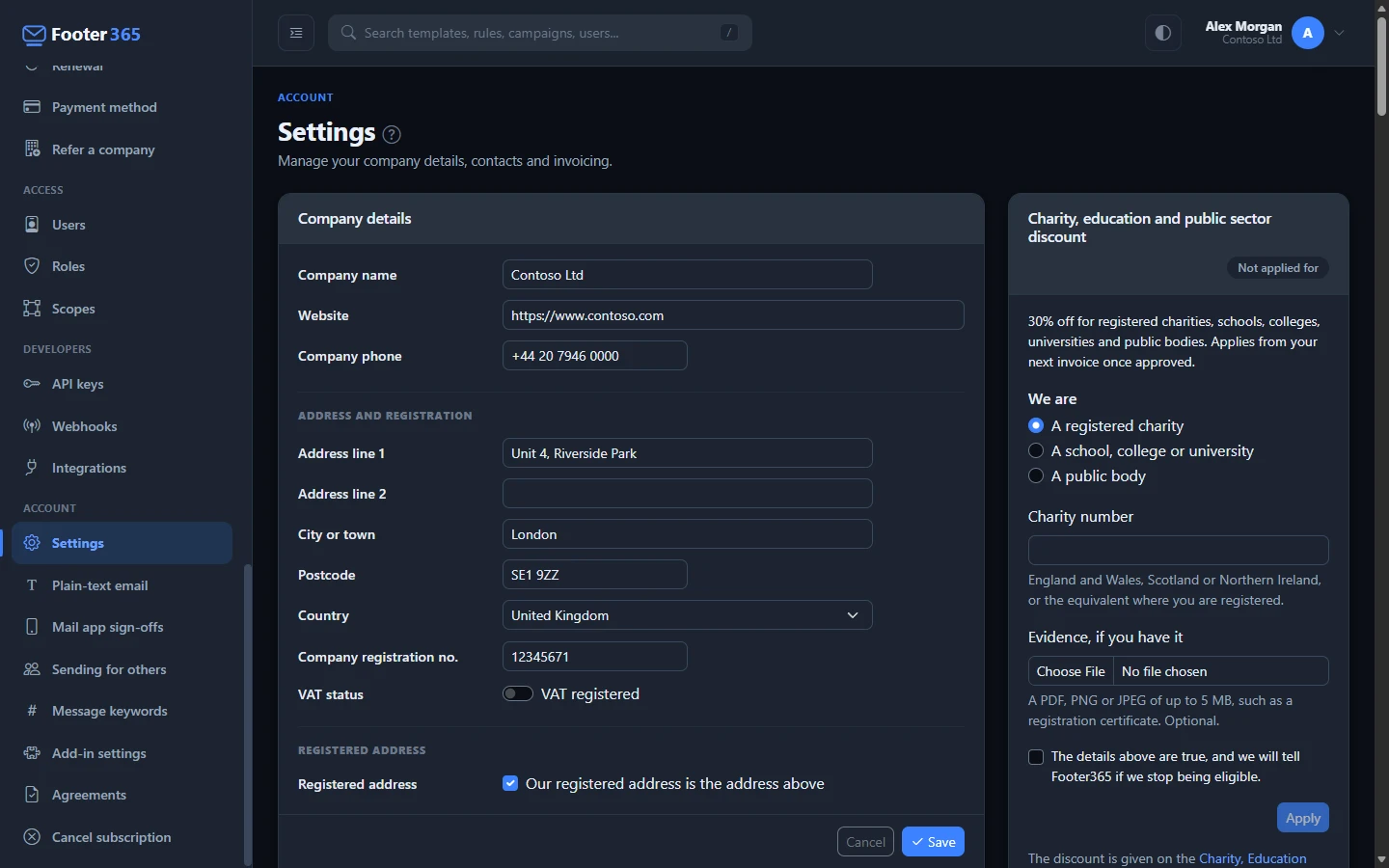
Task: Click the Address line 1 field
Action: [x=687, y=453]
